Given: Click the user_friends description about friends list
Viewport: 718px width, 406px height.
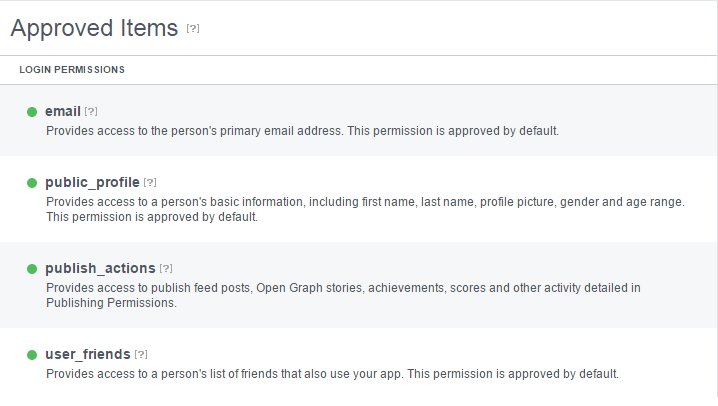Looking at the screenshot, I should click(332, 375).
